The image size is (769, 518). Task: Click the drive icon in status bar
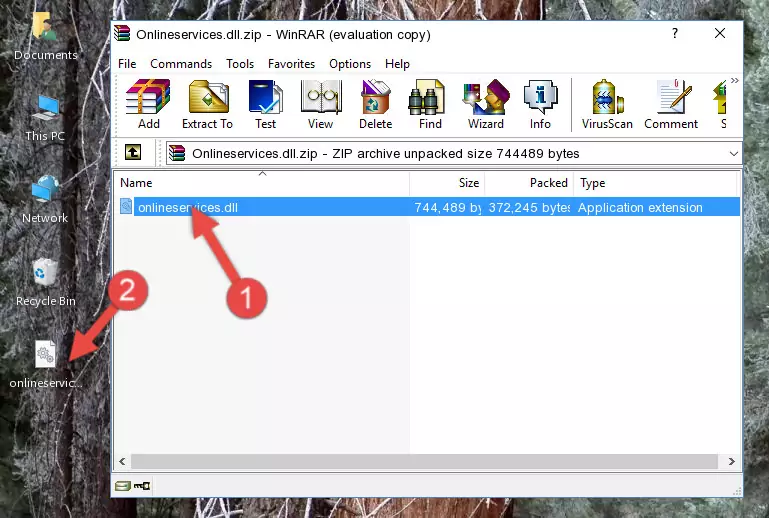click(x=123, y=486)
